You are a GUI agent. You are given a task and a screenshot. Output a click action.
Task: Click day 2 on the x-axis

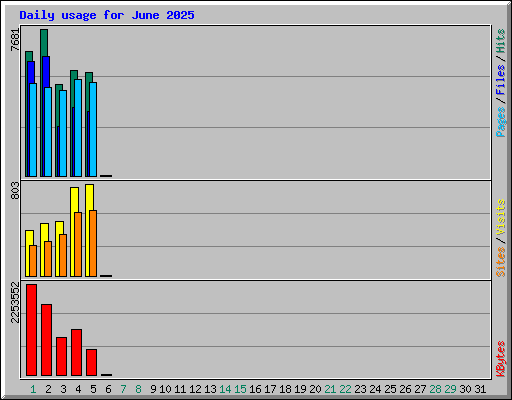48,389
